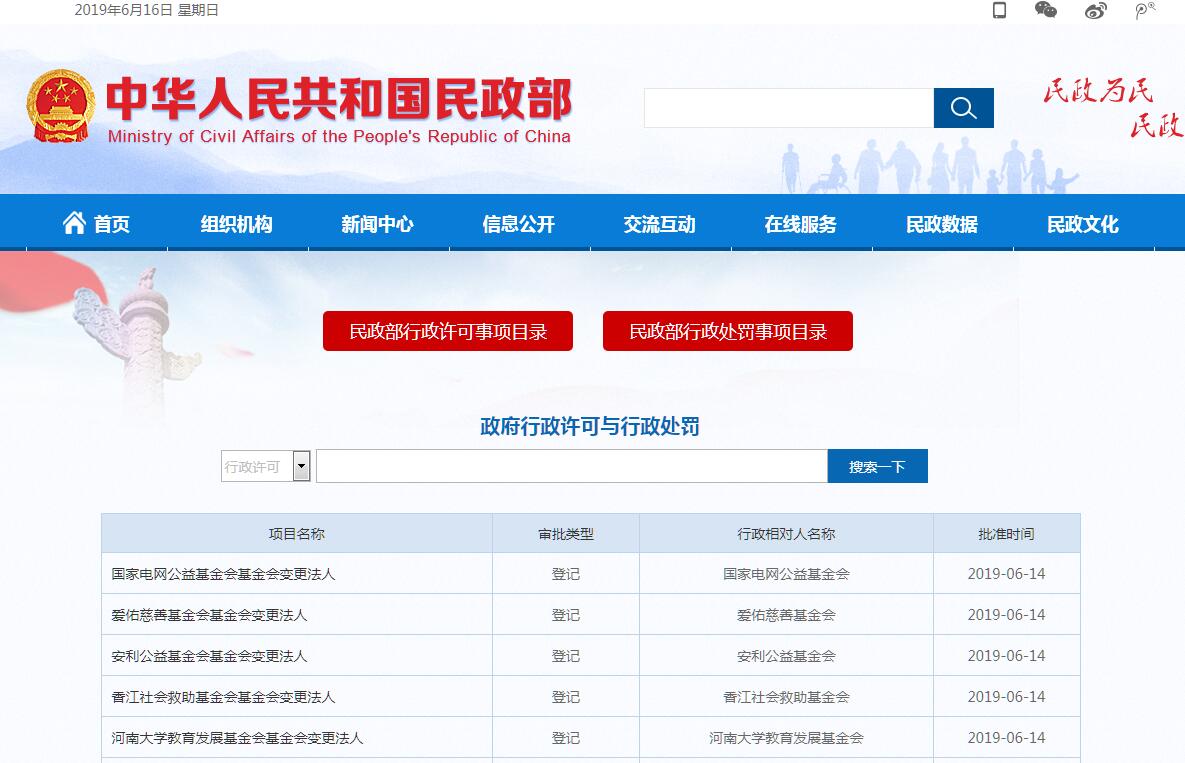The height and width of the screenshot is (763, 1185).
Task: Click 安利公益基金会 in the 行政相对人名称 column
Action: (x=786, y=656)
